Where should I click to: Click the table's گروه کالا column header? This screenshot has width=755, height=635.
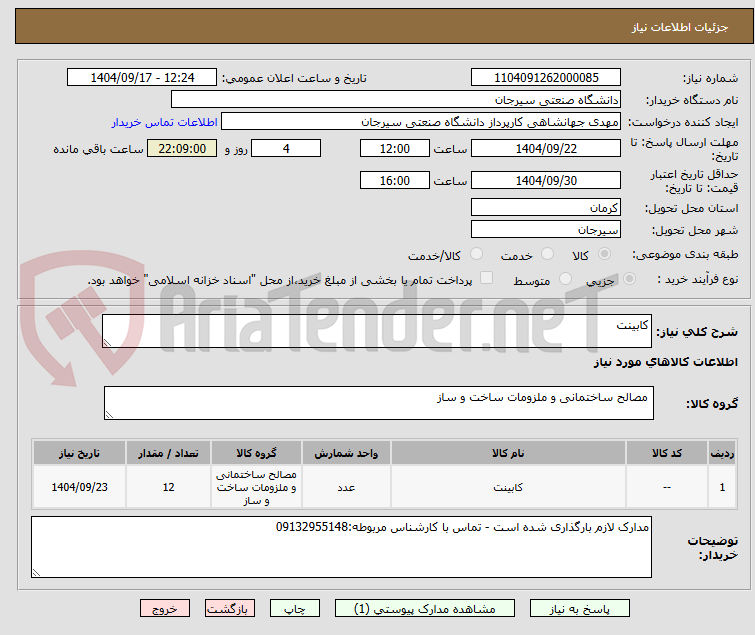(x=256, y=453)
